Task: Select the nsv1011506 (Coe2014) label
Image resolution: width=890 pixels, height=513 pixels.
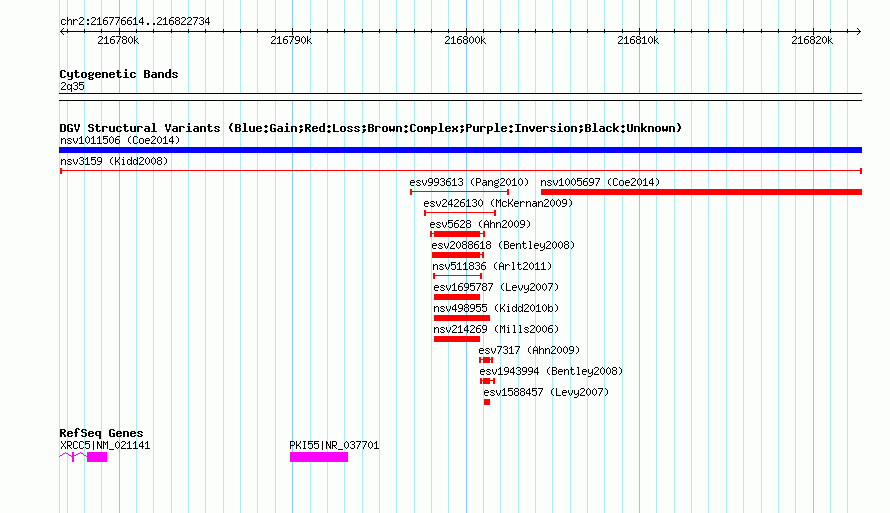Action: point(120,140)
